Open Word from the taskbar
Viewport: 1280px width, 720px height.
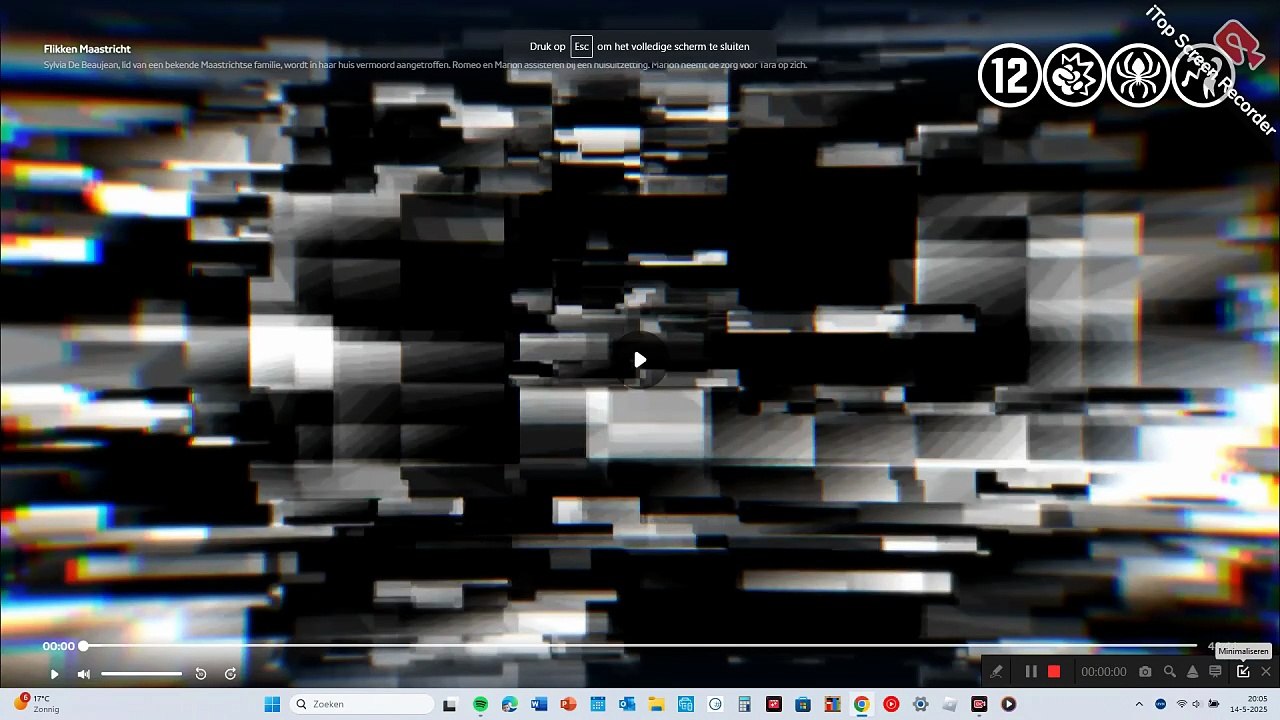click(x=540, y=704)
